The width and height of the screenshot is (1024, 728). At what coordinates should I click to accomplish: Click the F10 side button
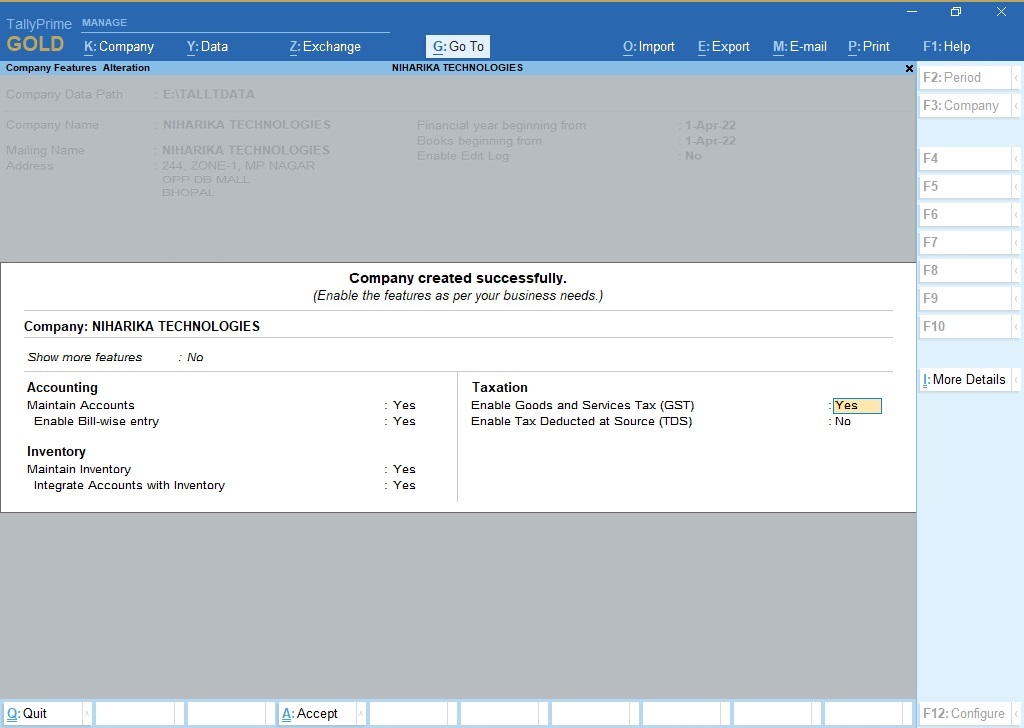[965, 326]
